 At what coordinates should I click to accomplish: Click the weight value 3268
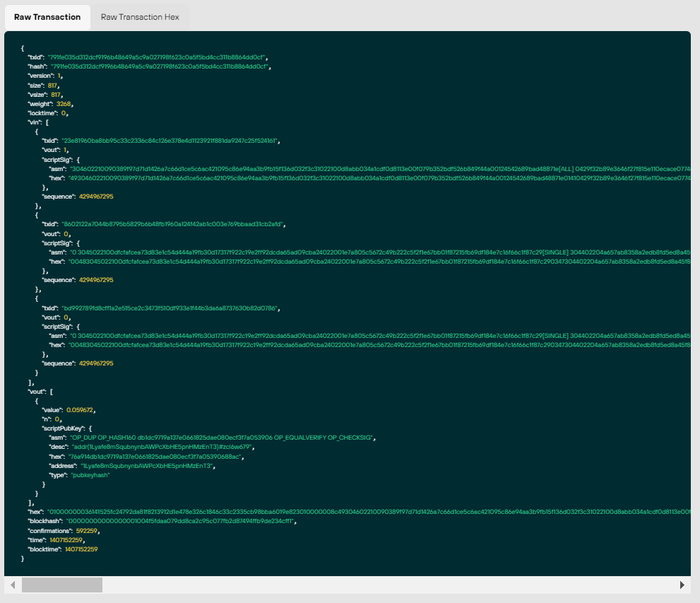(64, 103)
